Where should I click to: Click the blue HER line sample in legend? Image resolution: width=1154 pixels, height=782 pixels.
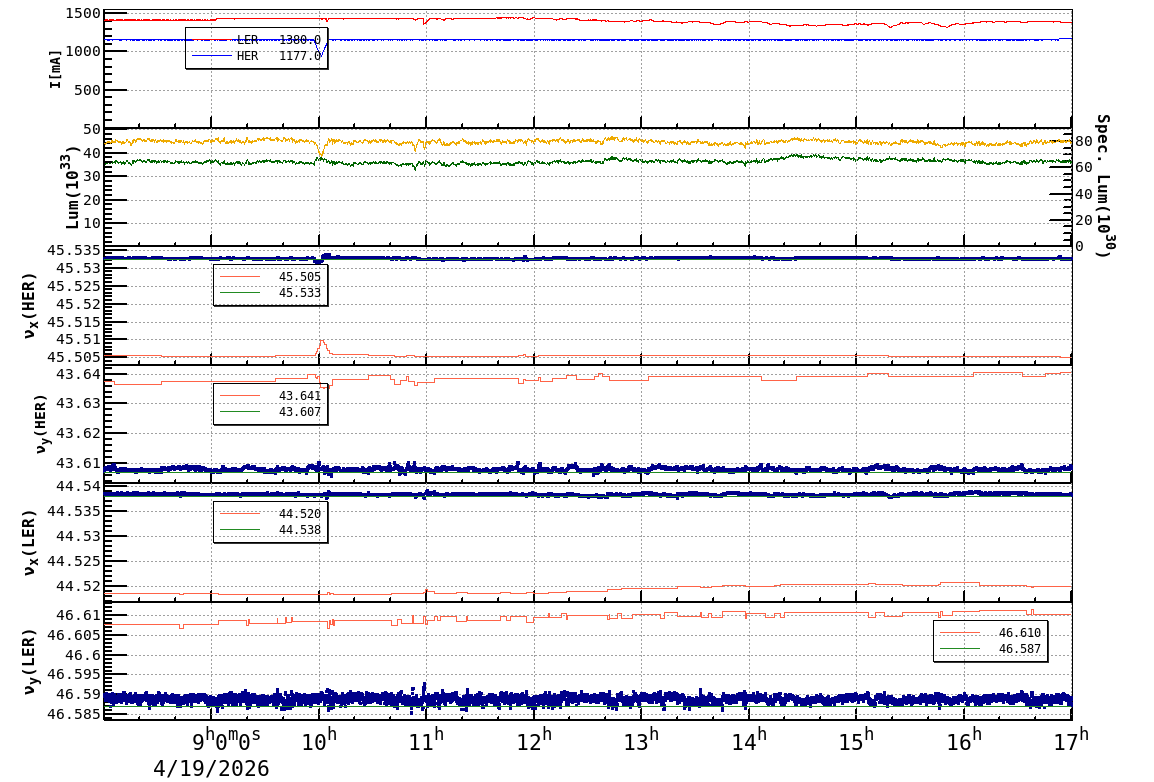[212, 56]
